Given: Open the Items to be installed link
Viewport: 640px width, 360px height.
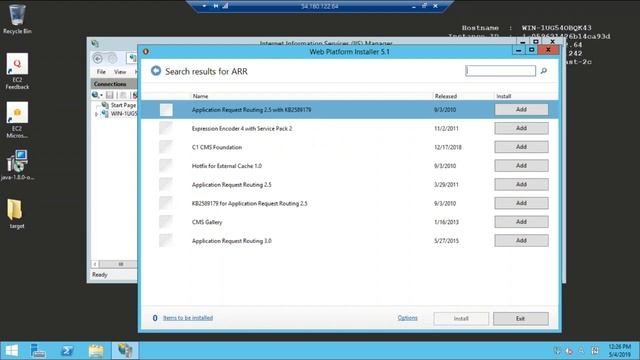Looking at the screenshot, I should pyautogui.click(x=188, y=318).
